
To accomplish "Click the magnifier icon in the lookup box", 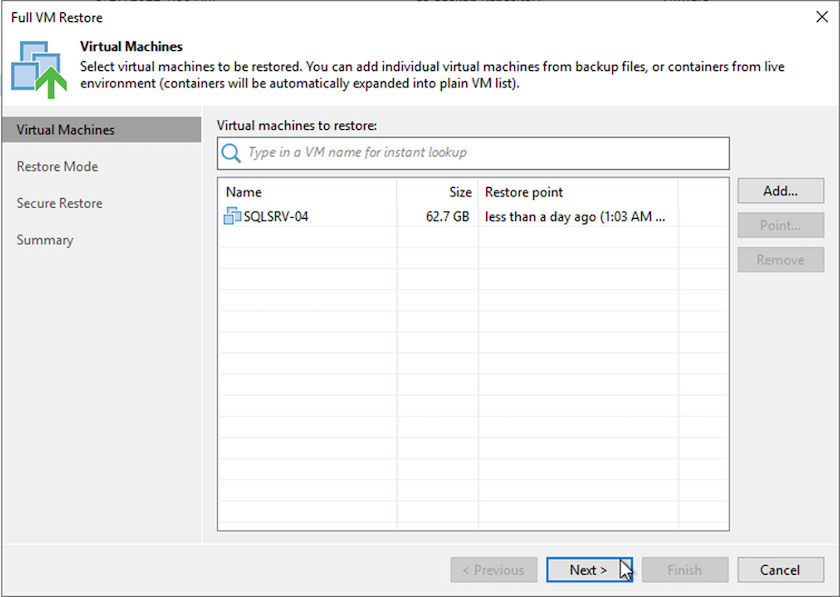I will (x=231, y=153).
